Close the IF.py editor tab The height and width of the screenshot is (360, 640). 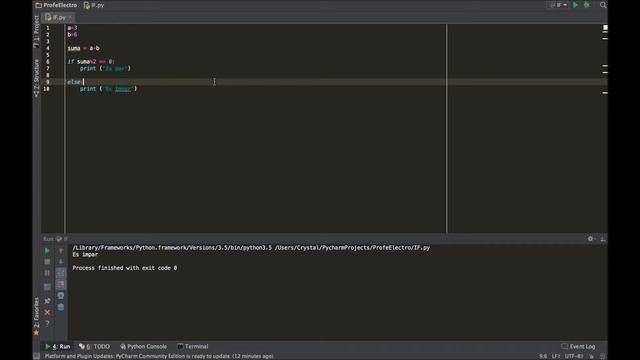(70, 17)
